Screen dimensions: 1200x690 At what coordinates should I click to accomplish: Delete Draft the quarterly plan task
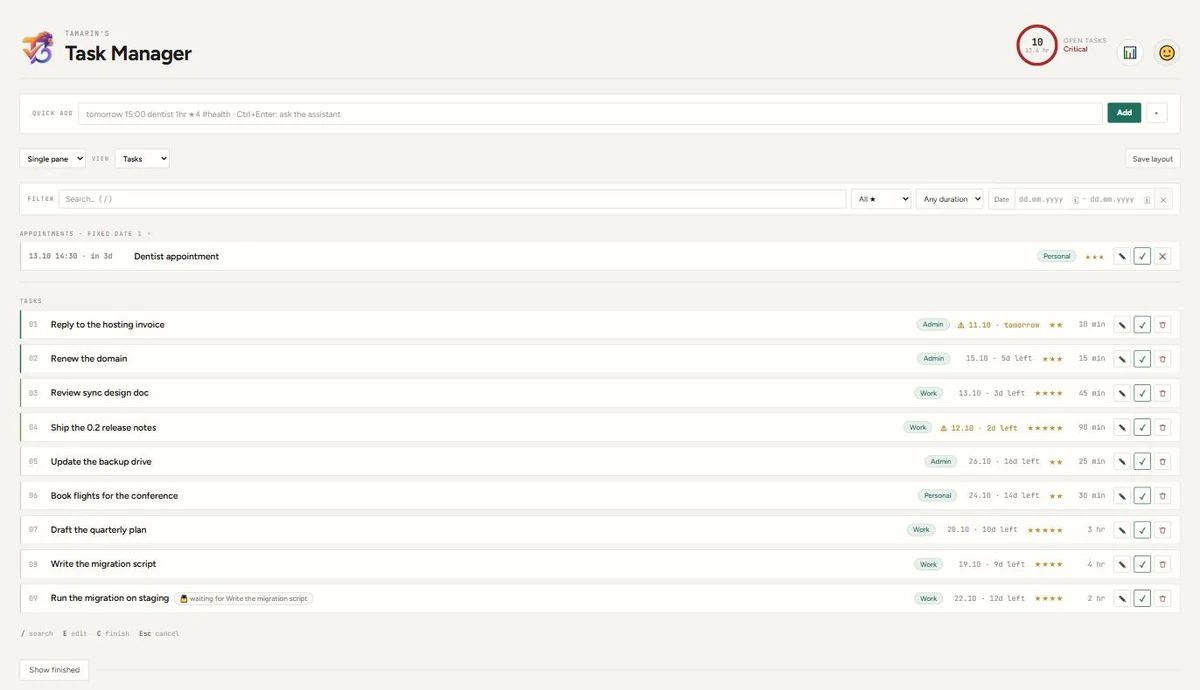(1162, 530)
